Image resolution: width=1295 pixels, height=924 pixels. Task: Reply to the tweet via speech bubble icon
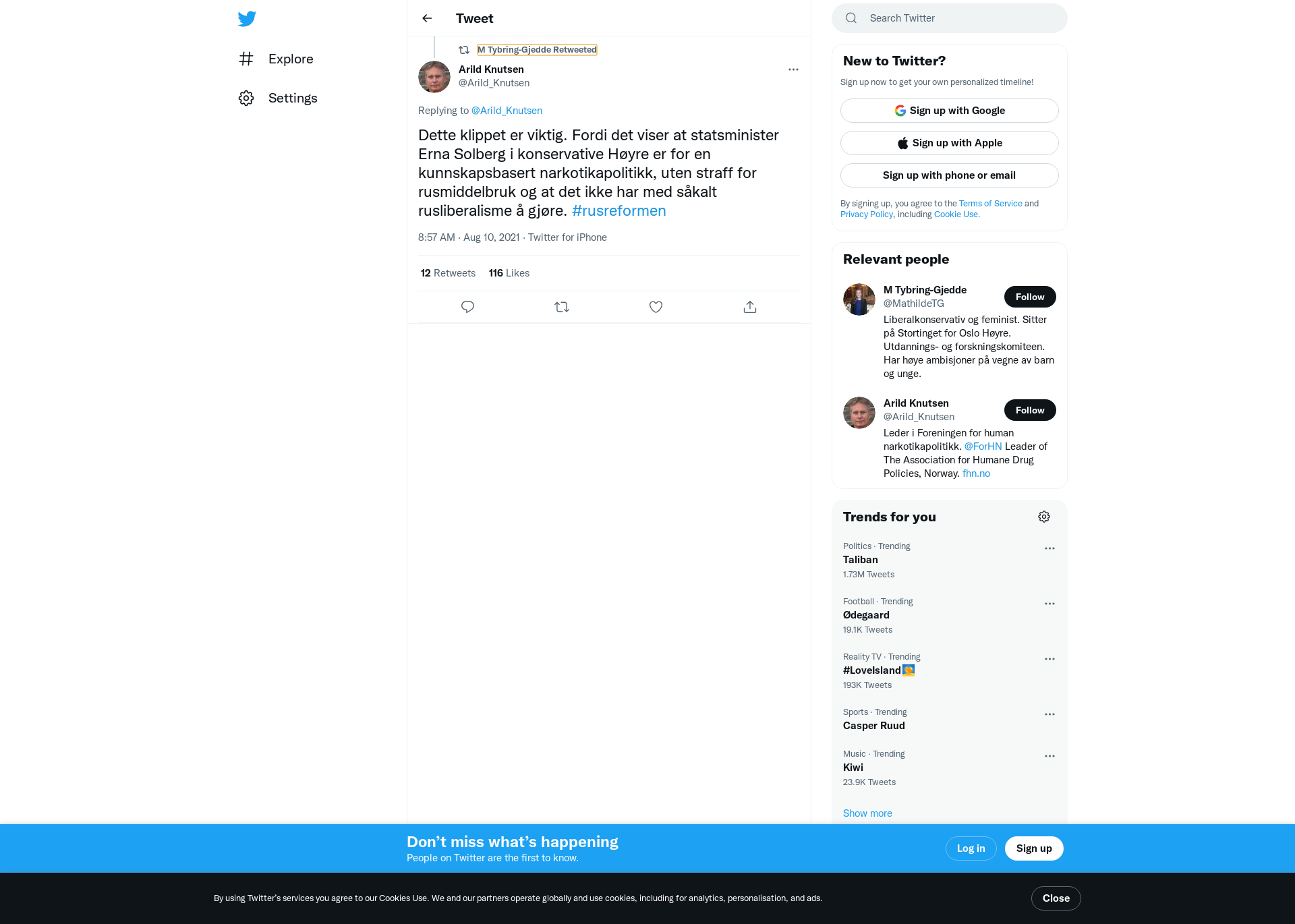click(467, 307)
